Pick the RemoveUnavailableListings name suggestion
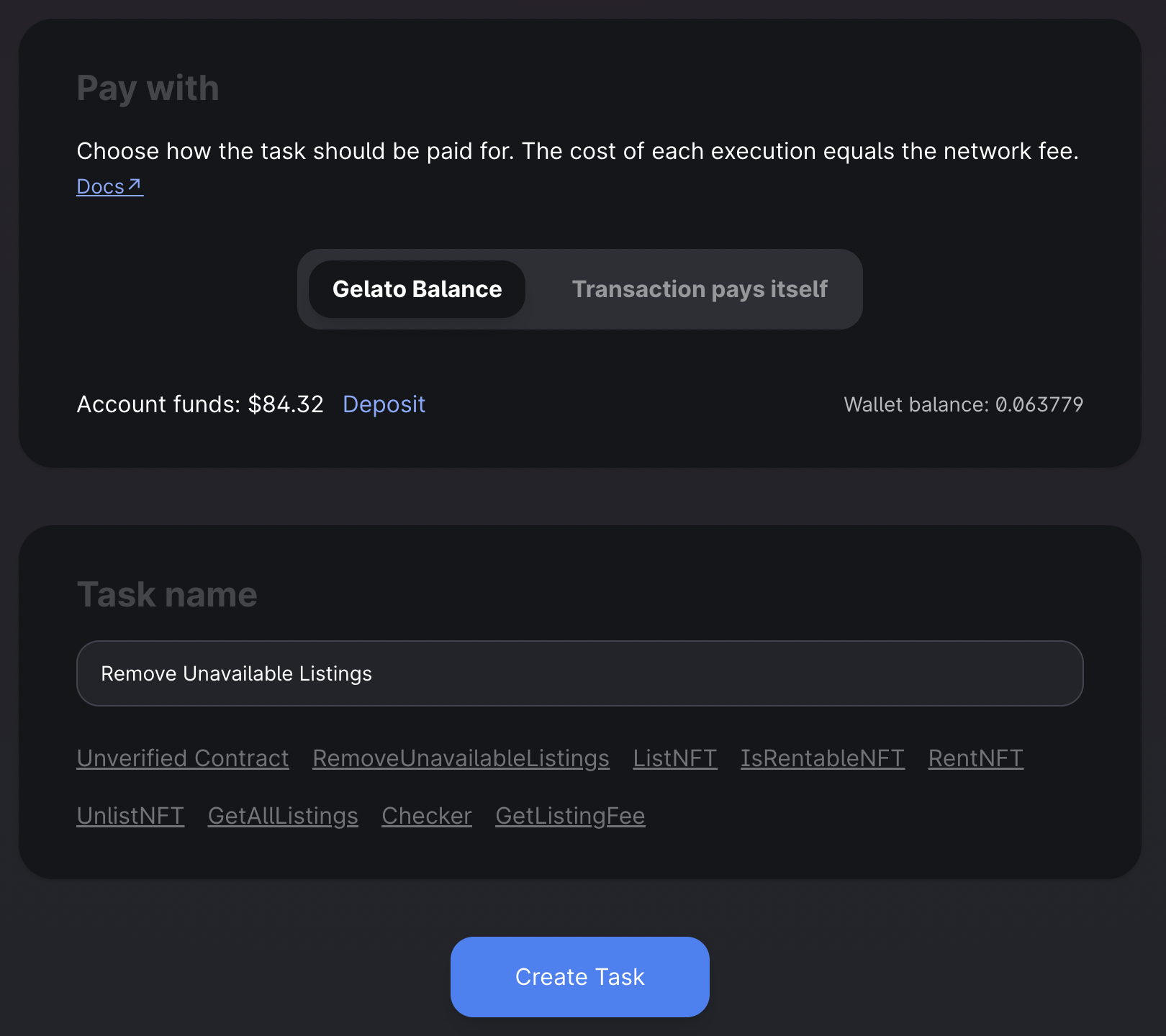Image resolution: width=1166 pixels, height=1036 pixels. 461,758
